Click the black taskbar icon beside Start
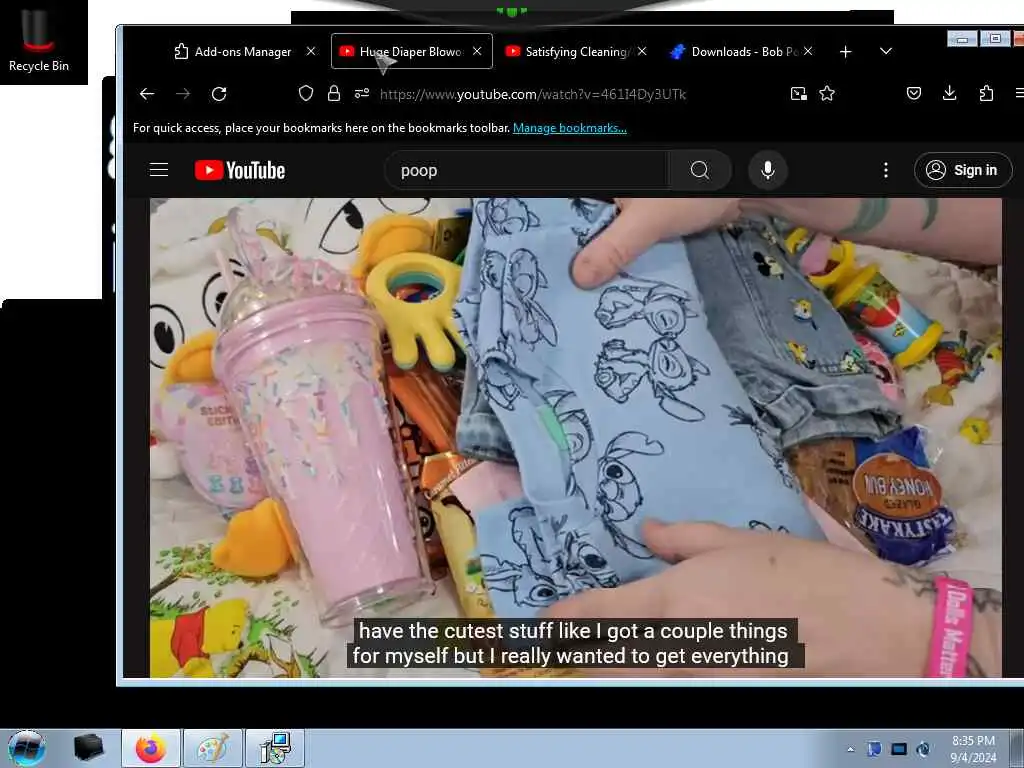The height and width of the screenshot is (768, 1024). 88,748
